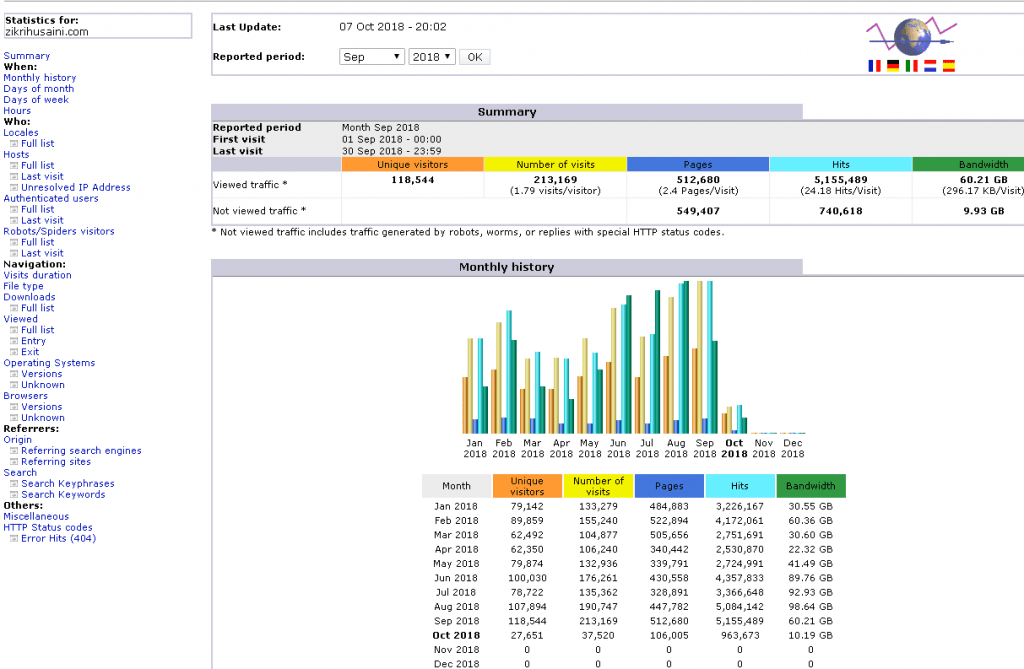Open the month dropdown showing Sep
Screen dimensions: 1024x669
[371, 57]
